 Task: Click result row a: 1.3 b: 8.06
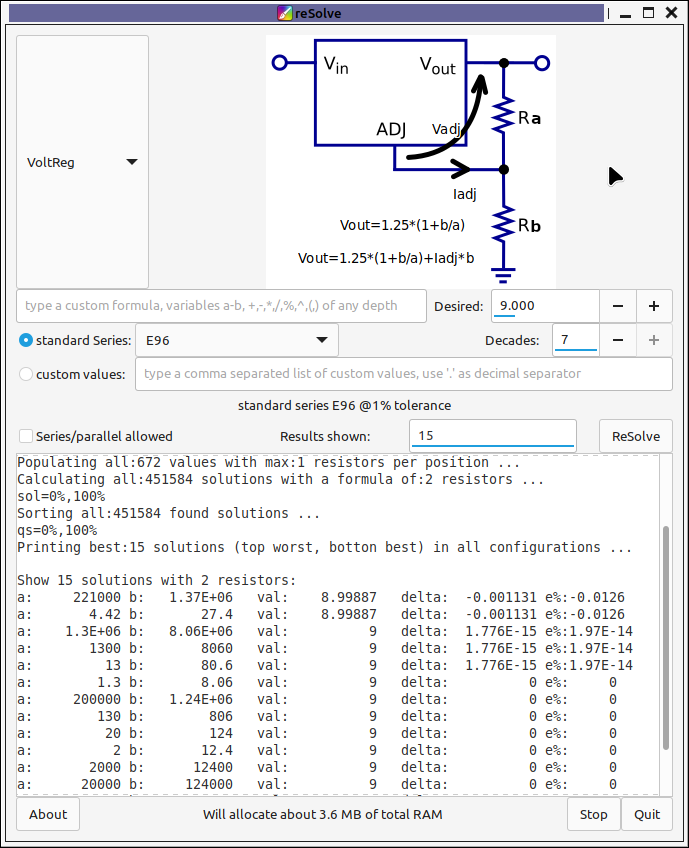click(x=317, y=683)
